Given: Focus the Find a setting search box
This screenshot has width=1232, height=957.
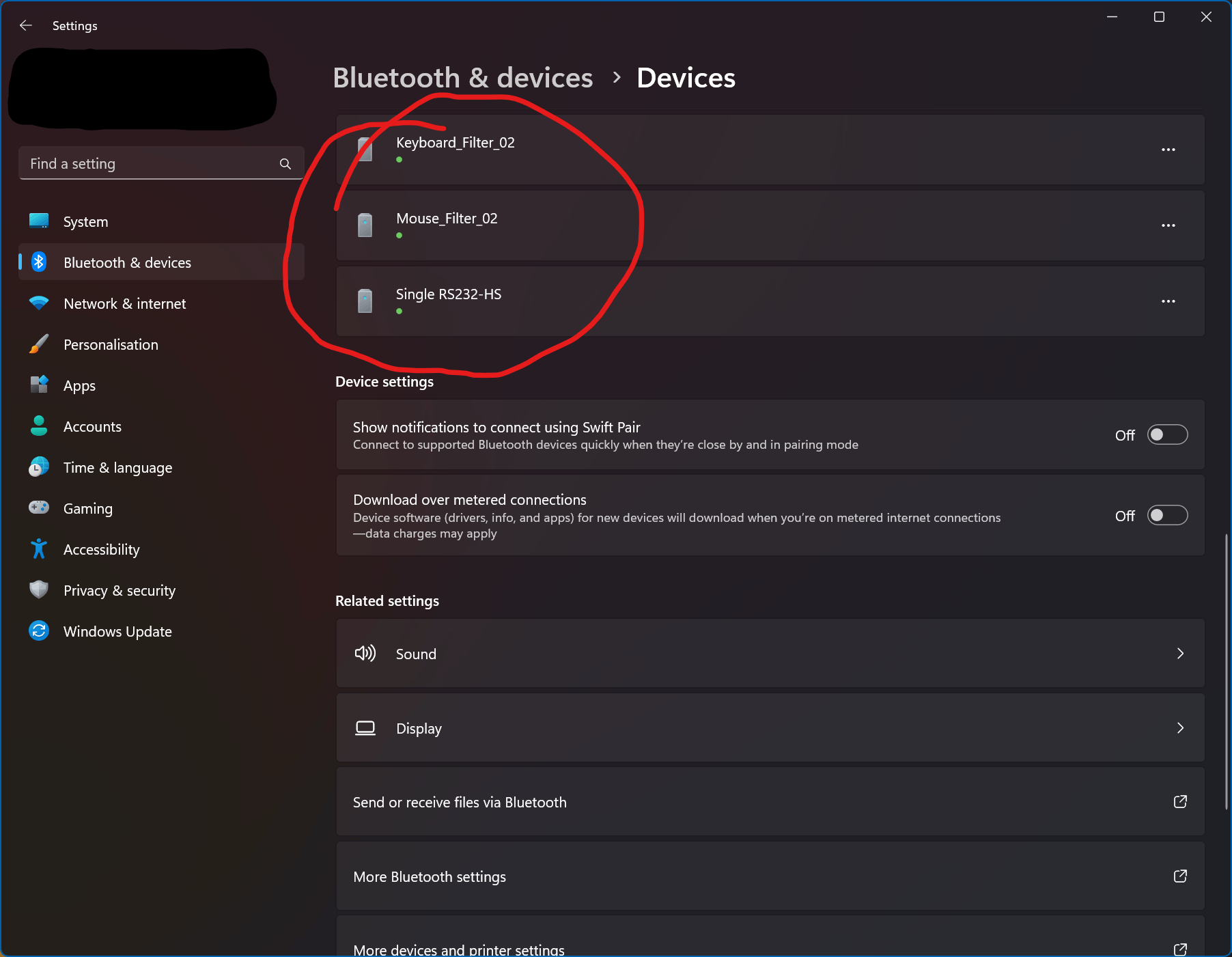Looking at the screenshot, I should pyautogui.click(x=161, y=164).
